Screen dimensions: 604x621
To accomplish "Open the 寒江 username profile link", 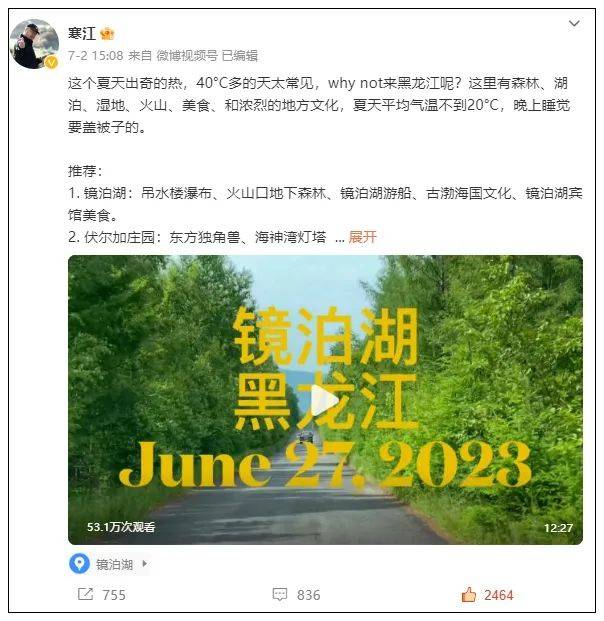I will [x=82, y=34].
